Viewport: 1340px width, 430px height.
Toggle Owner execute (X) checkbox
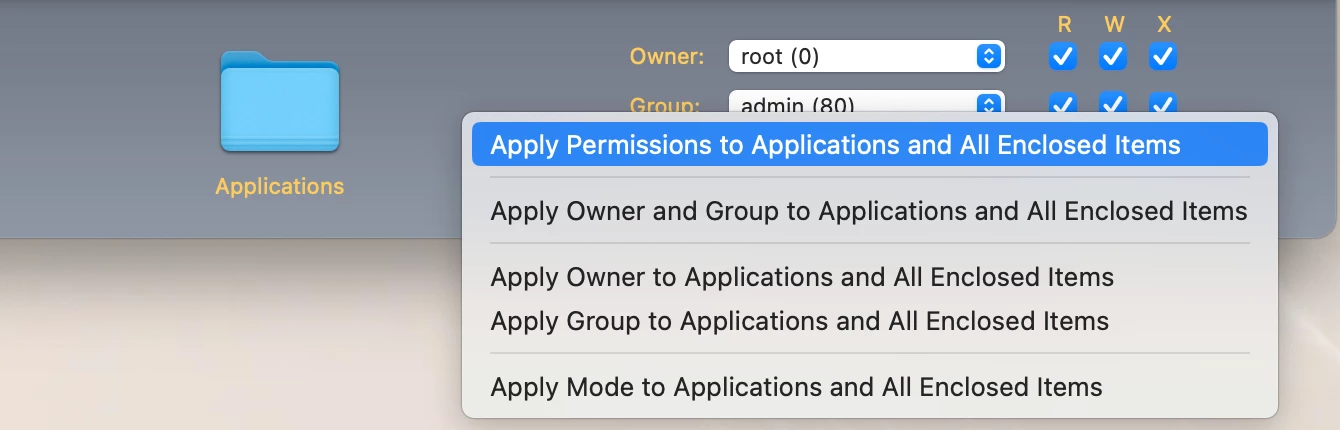coord(1162,57)
